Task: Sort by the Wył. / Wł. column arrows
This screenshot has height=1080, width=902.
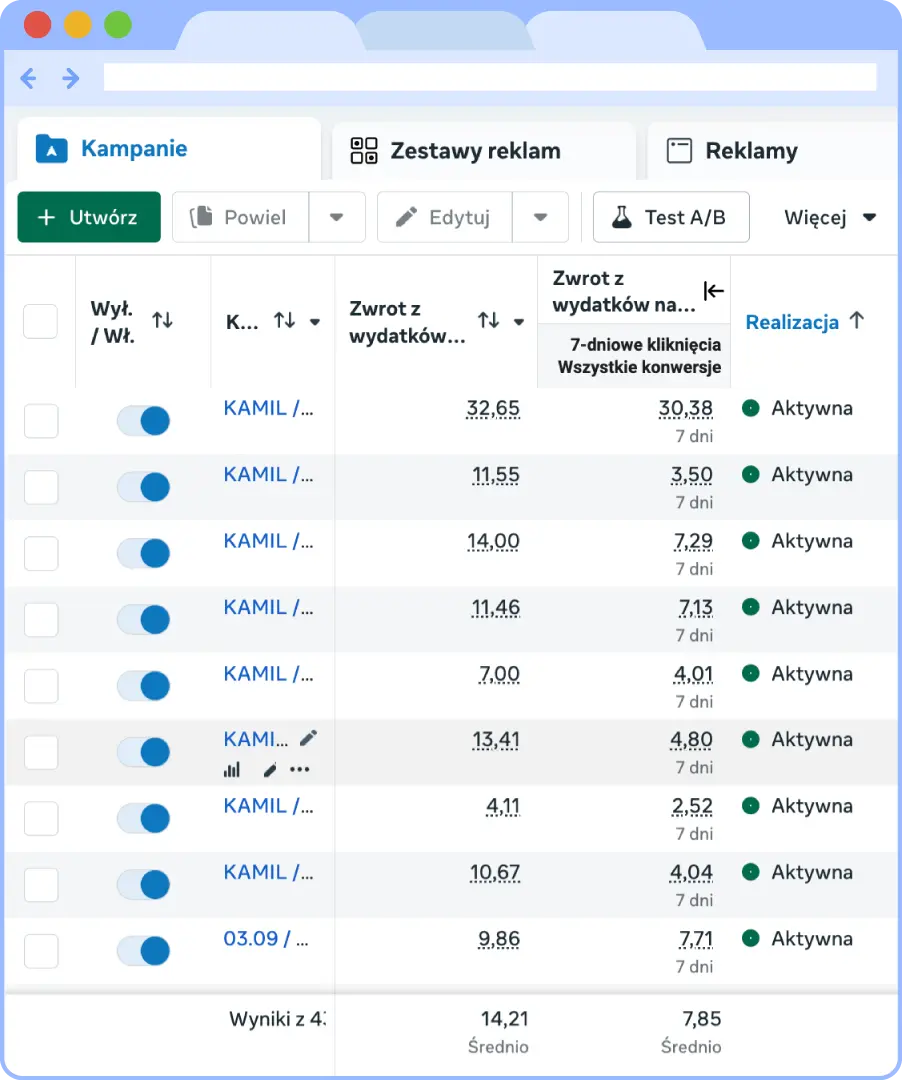Action: coord(162,320)
